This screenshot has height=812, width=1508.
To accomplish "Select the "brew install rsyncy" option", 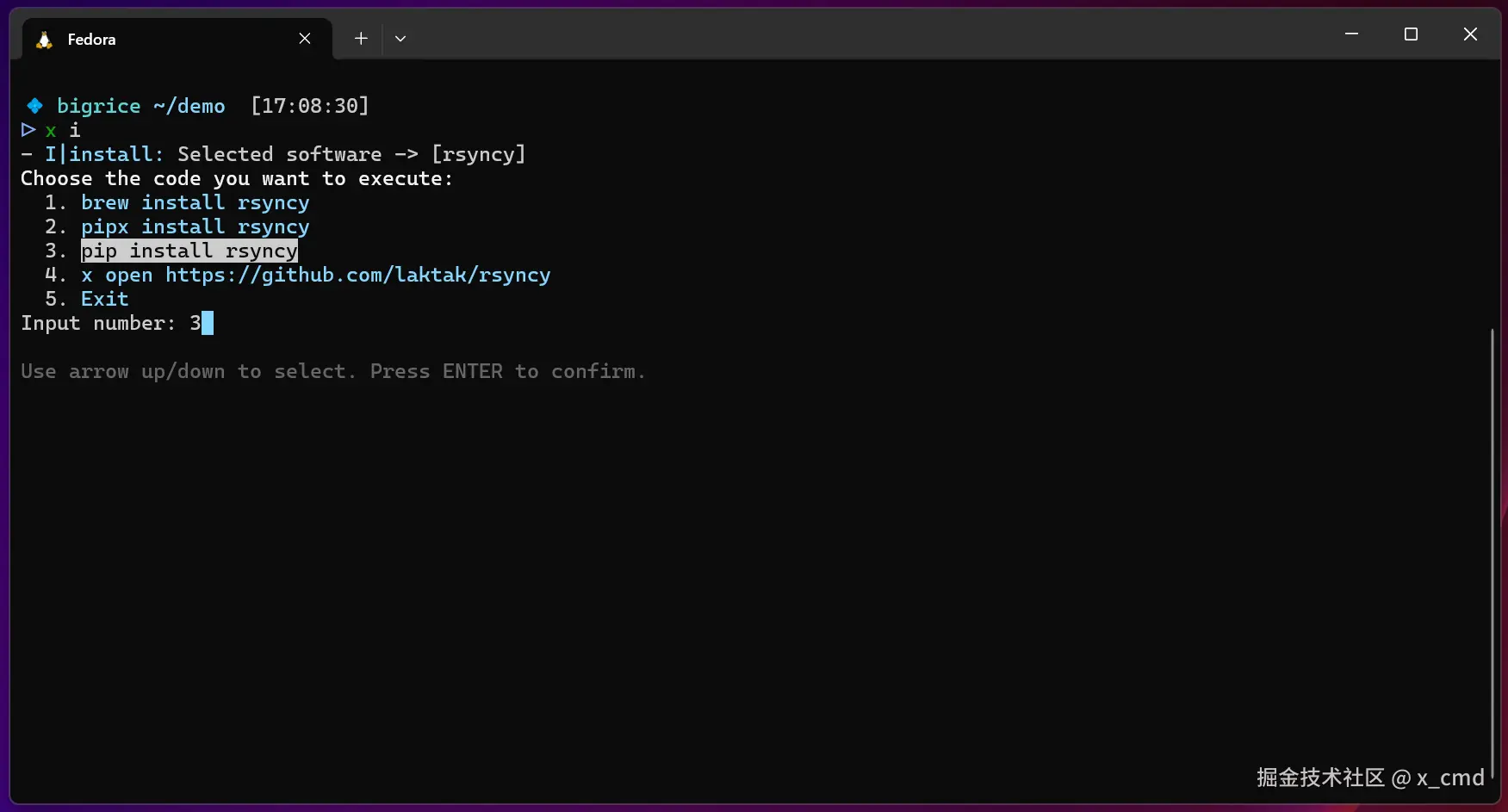I will (195, 202).
